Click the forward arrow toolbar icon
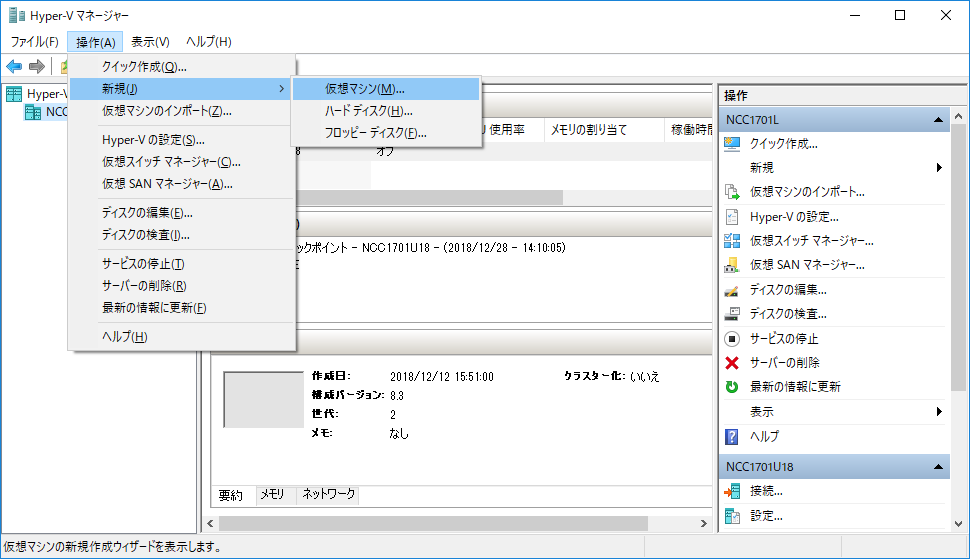This screenshot has width=970, height=559. [36, 66]
